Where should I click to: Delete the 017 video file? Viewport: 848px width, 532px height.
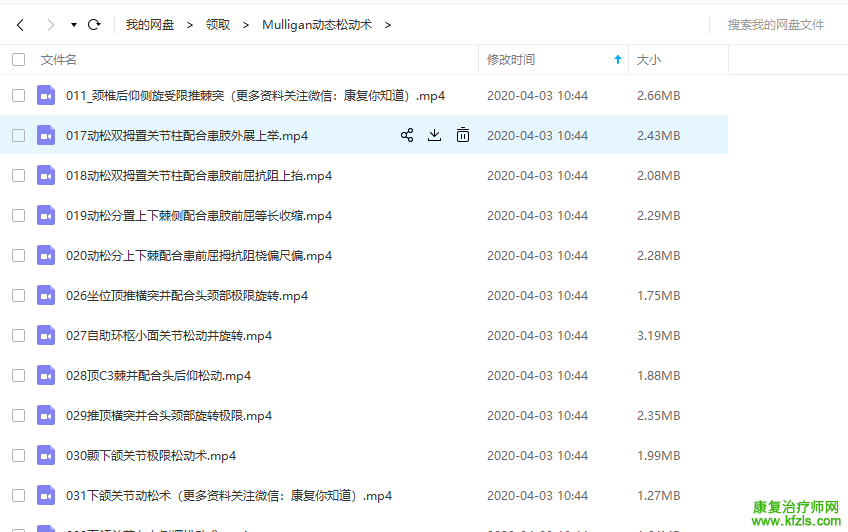(x=463, y=135)
